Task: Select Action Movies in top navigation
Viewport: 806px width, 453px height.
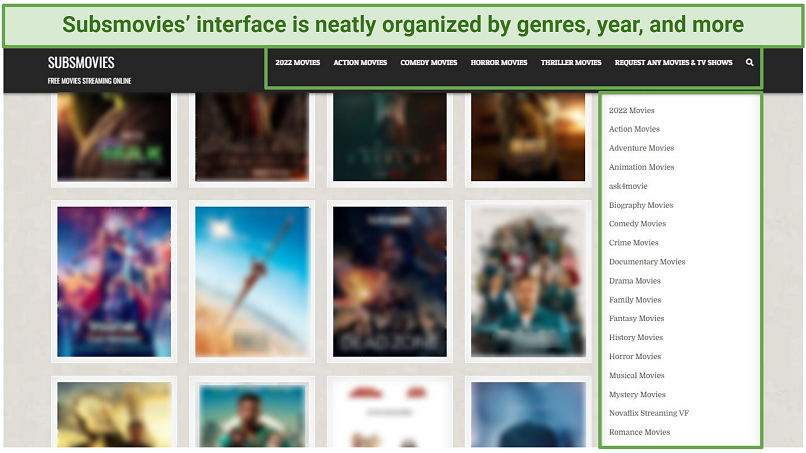Action: pyautogui.click(x=360, y=62)
